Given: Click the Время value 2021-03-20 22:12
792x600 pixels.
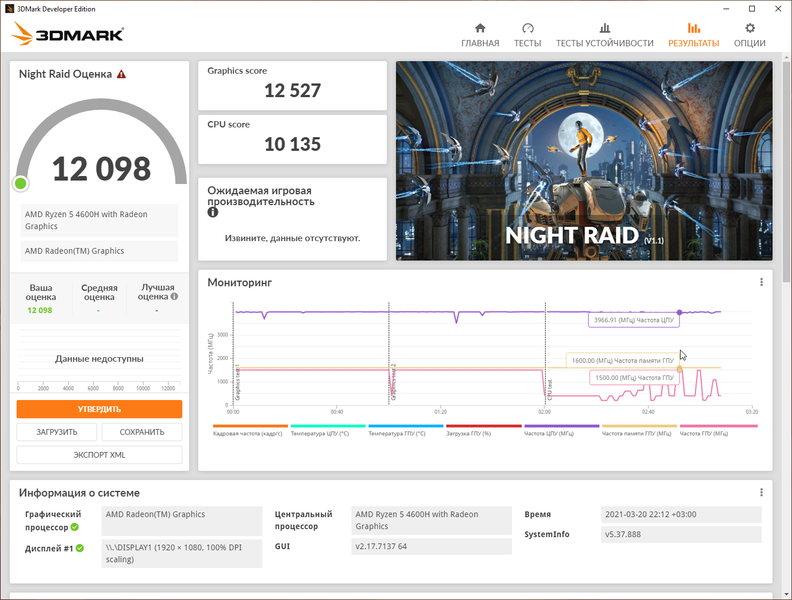Looking at the screenshot, I should point(681,514).
